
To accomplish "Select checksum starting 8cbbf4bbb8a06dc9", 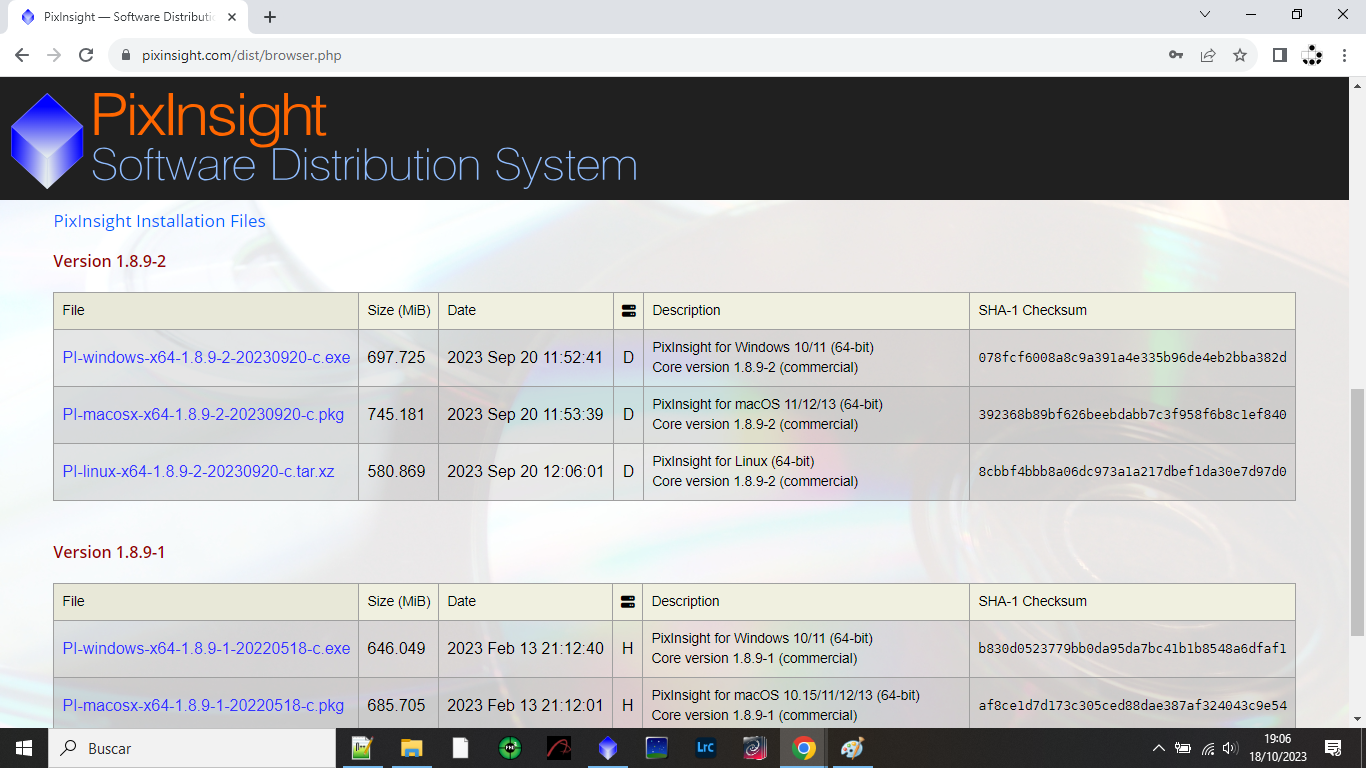I will 1132,471.
